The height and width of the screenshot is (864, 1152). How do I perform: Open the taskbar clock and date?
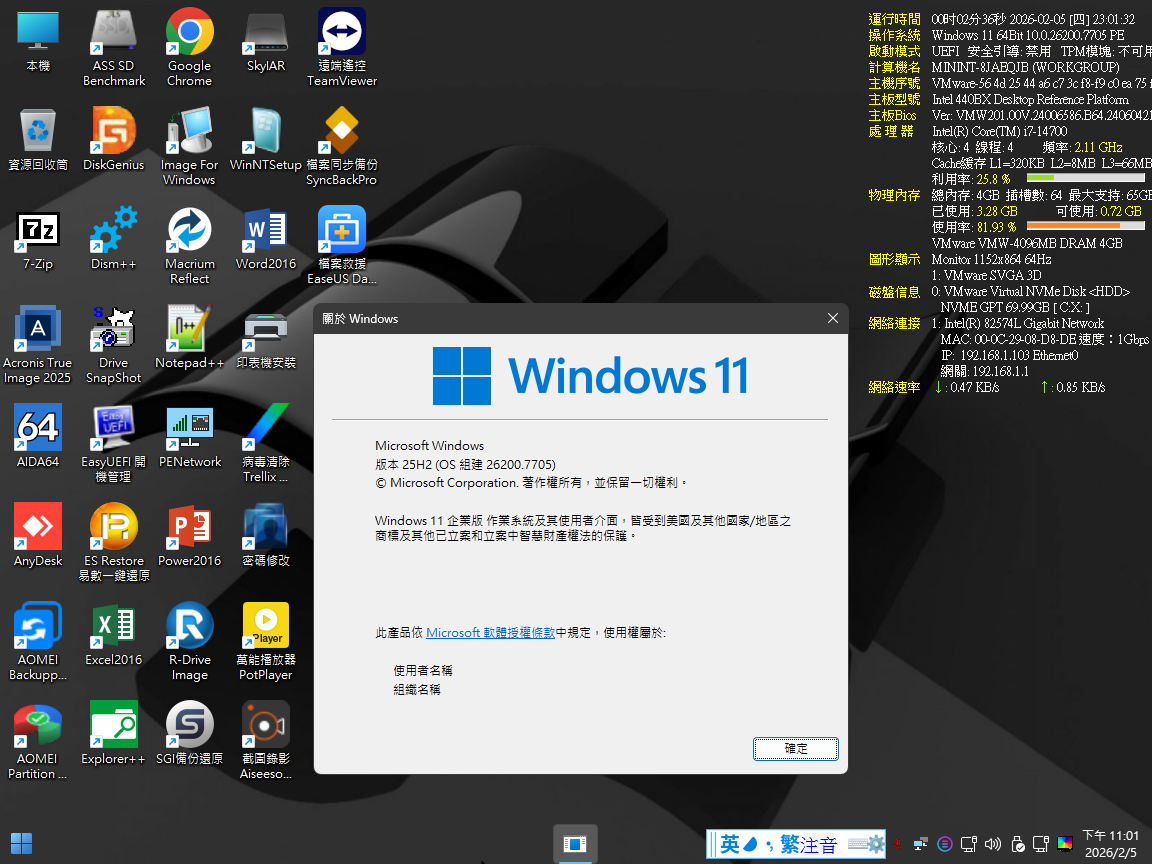click(1110, 844)
